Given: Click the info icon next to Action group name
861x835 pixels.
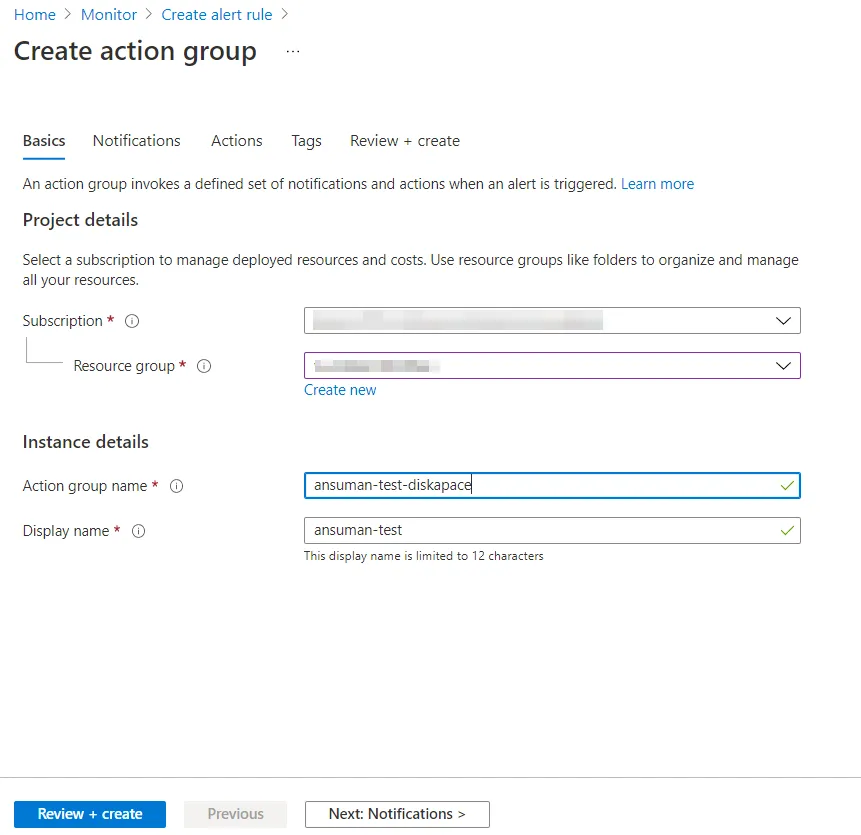Looking at the screenshot, I should (x=177, y=486).
